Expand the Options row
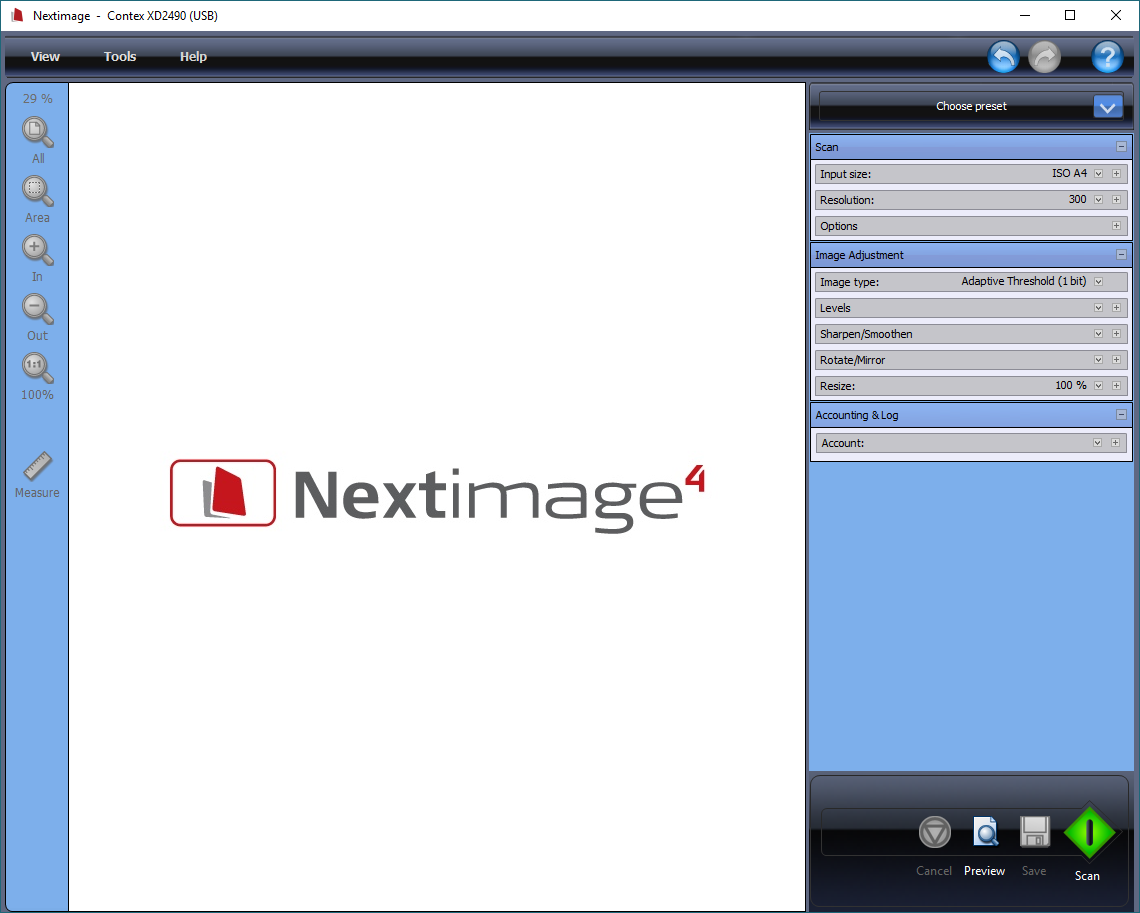The image size is (1140, 913). pos(1117,226)
